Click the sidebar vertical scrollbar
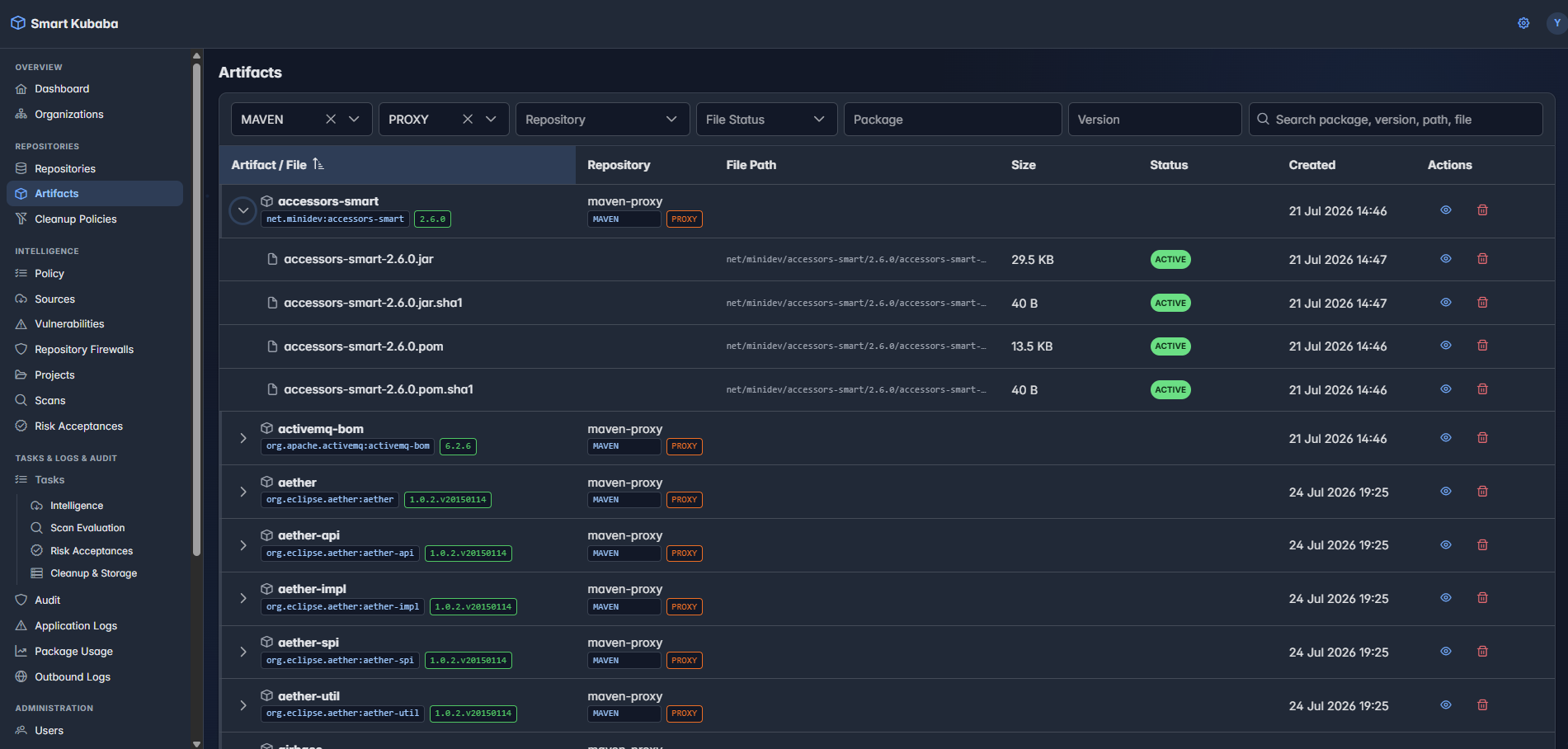Screen dimensions: 1568x749 pyautogui.click(x=196, y=309)
